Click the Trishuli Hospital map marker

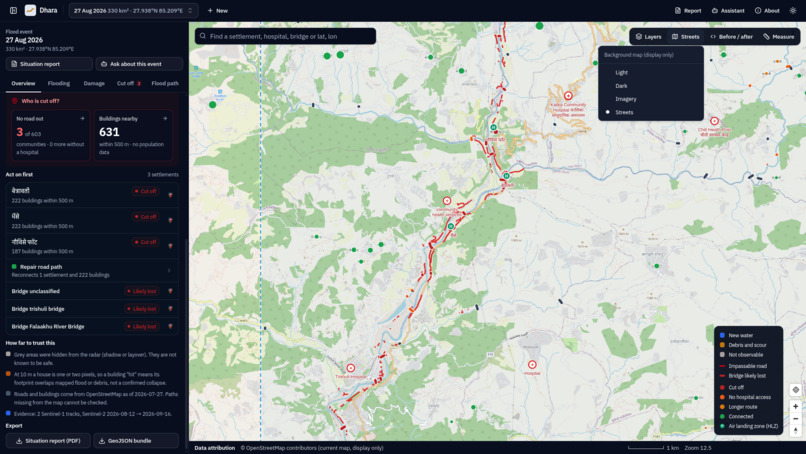point(351,368)
